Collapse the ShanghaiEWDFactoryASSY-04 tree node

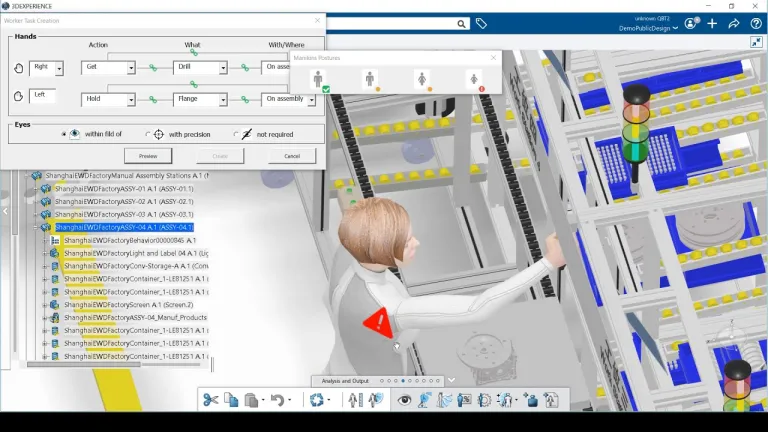(x=35, y=227)
